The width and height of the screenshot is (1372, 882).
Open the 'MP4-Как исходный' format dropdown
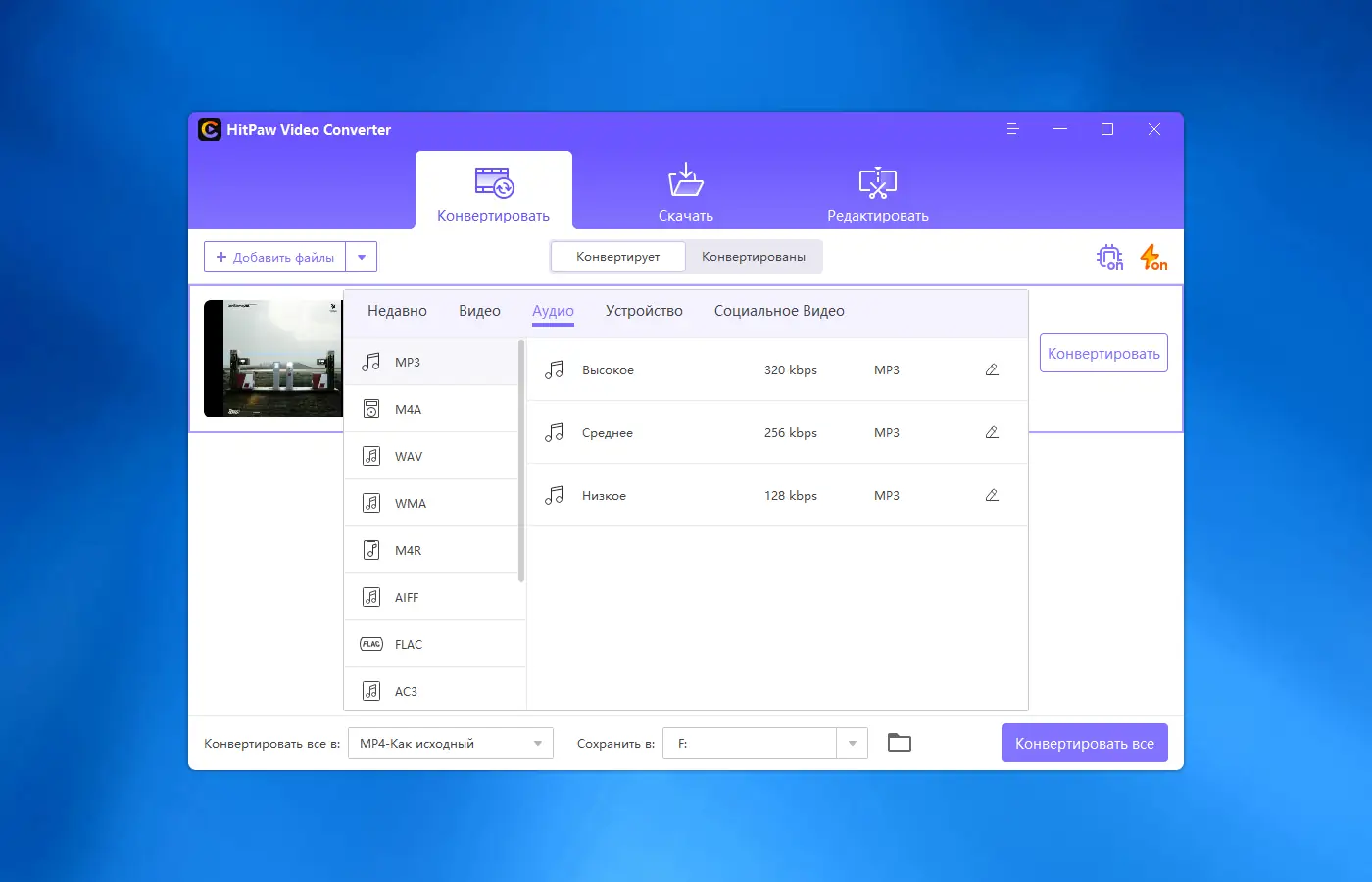click(451, 743)
